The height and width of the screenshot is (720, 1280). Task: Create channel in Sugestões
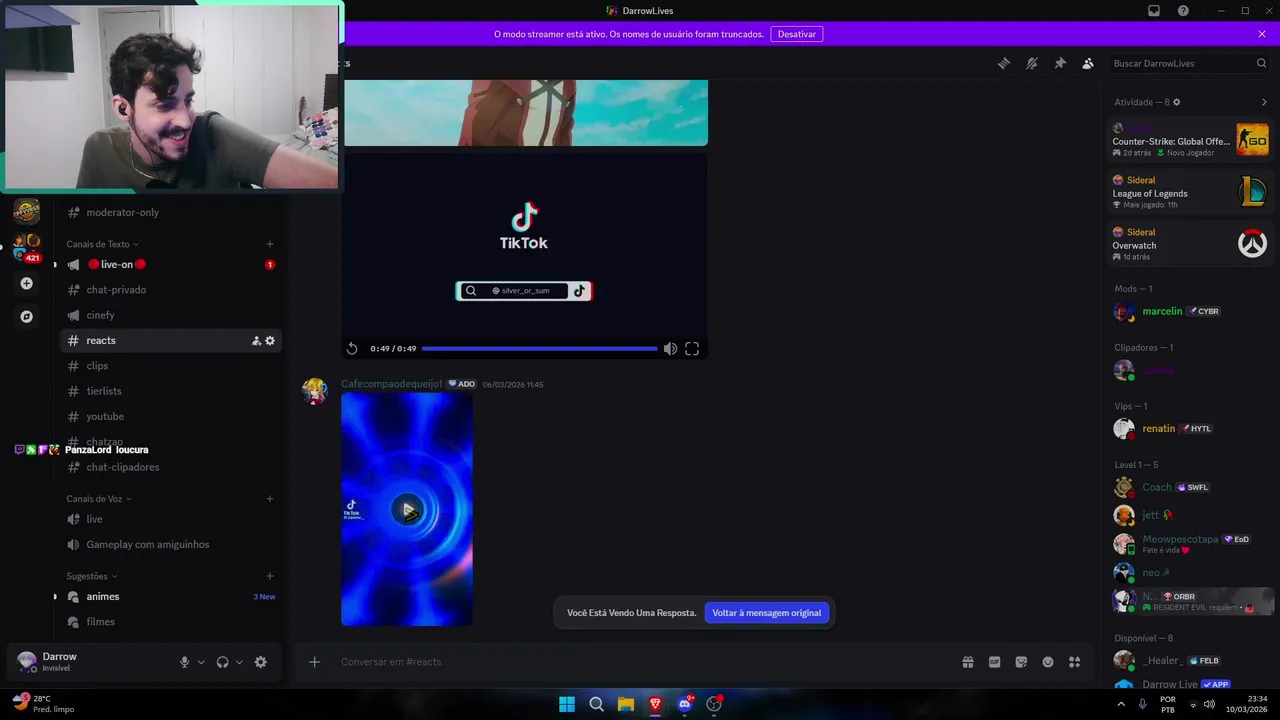click(270, 576)
